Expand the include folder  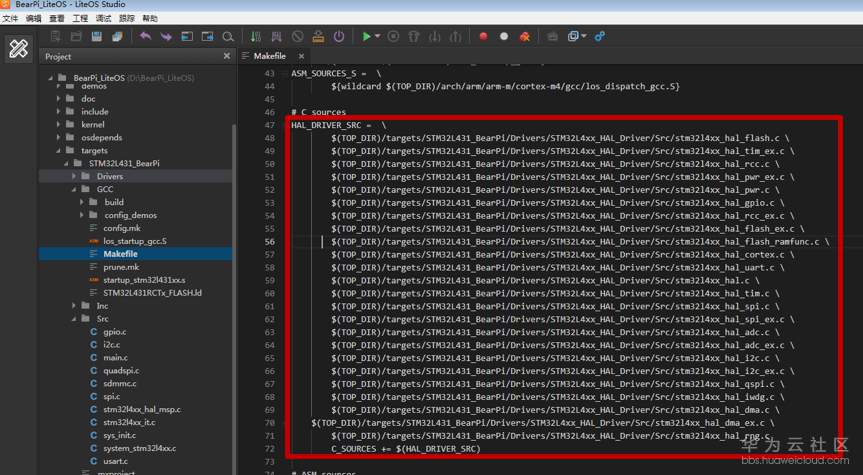click(58, 112)
